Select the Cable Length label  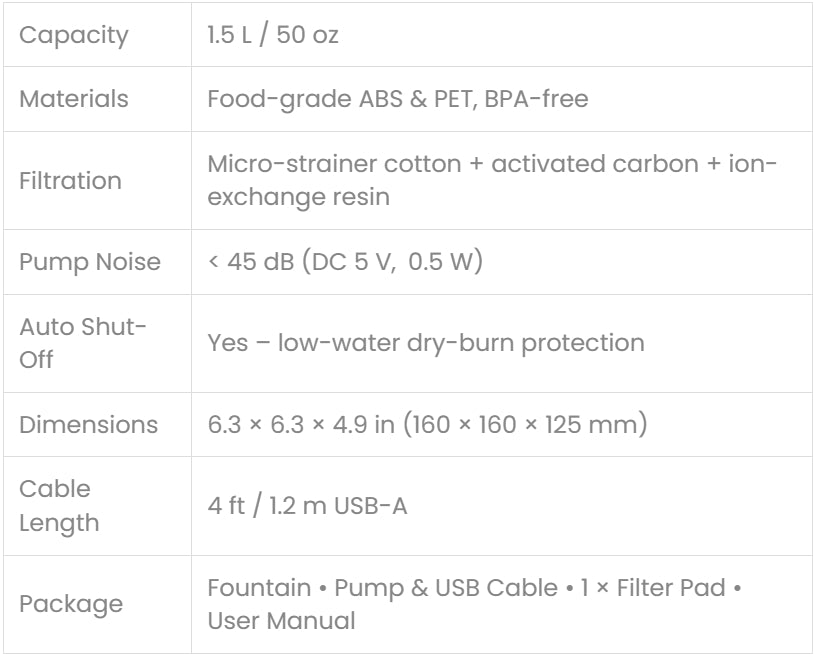tap(60, 506)
